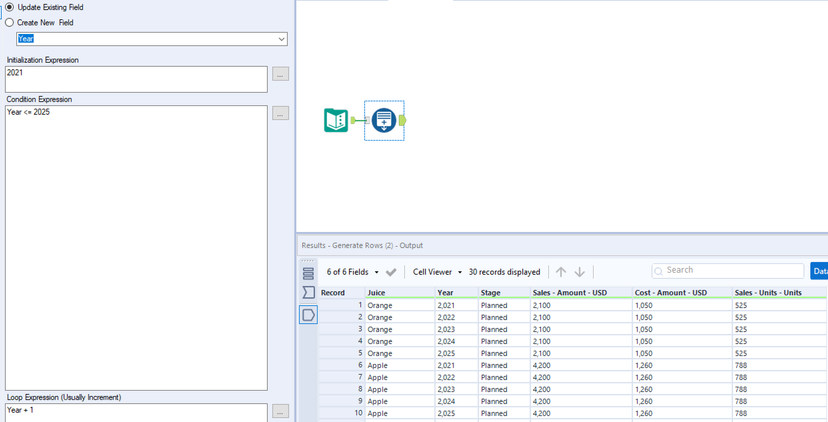
Task: Click the Year column header
Action: pos(456,293)
